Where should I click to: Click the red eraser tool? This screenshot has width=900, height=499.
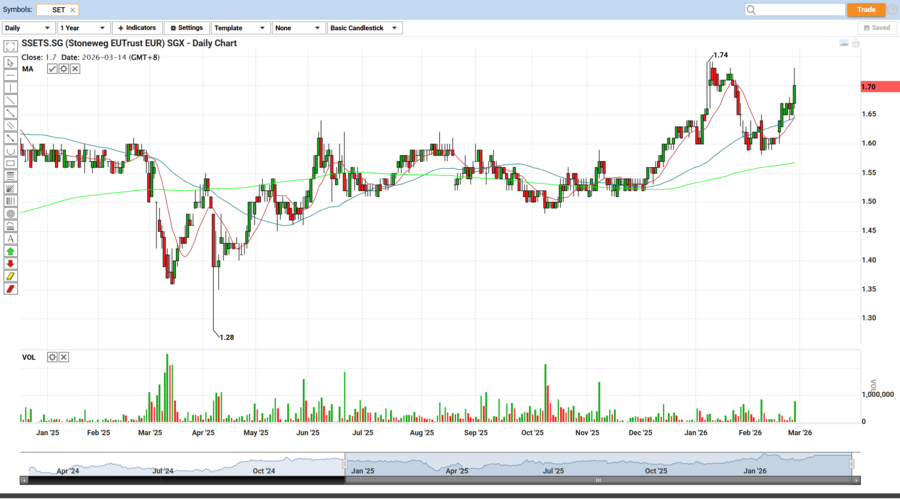(10, 289)
